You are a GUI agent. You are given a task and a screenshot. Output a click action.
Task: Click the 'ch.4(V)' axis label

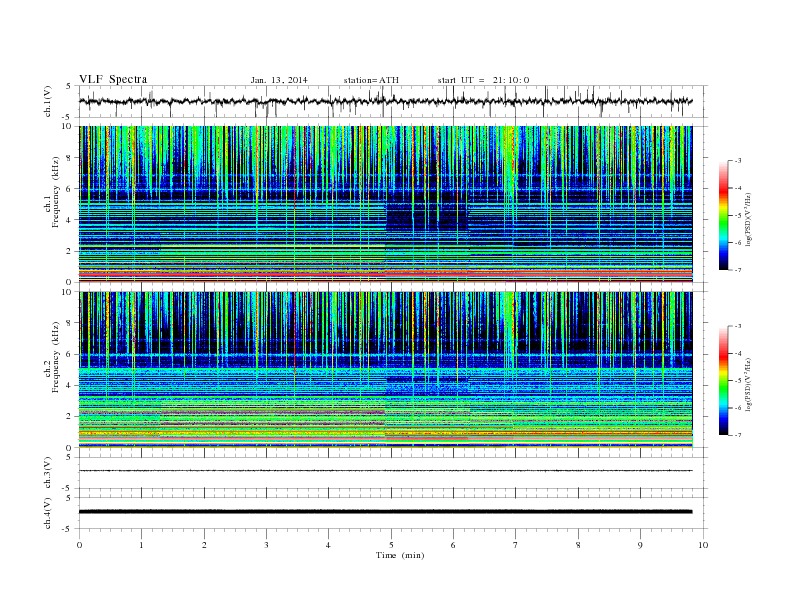(48, 513)
